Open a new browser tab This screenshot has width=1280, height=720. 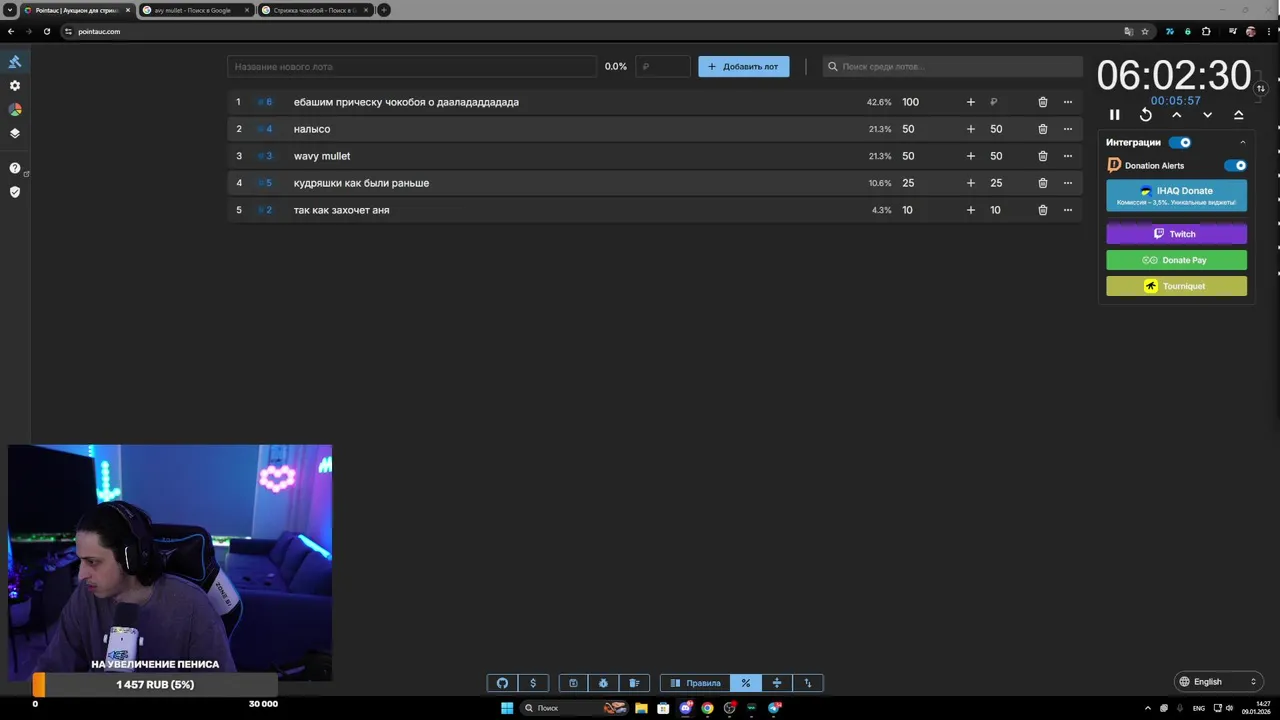coord(384,10)
